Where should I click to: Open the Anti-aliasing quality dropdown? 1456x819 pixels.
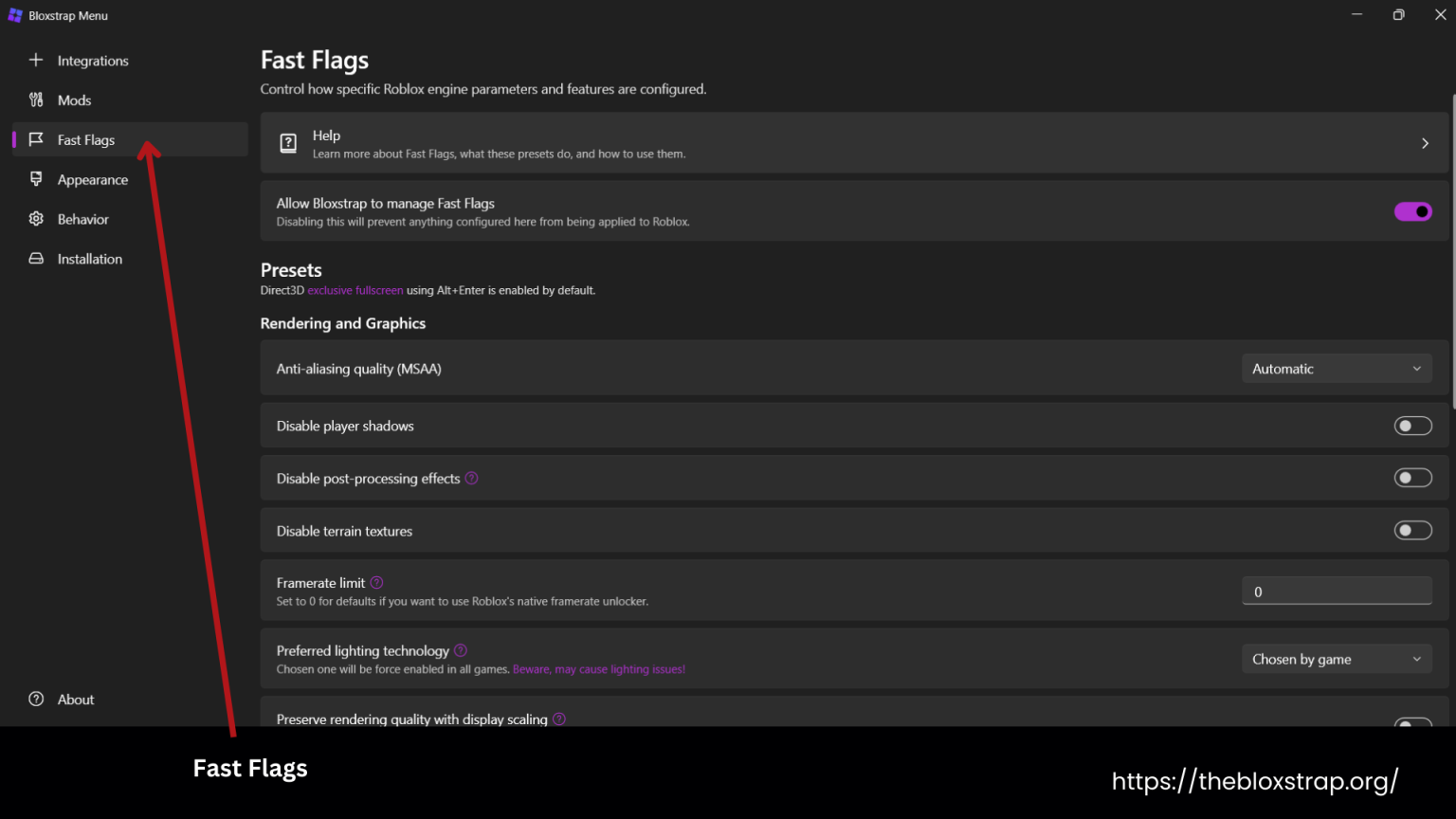(x=1337, y=368)
